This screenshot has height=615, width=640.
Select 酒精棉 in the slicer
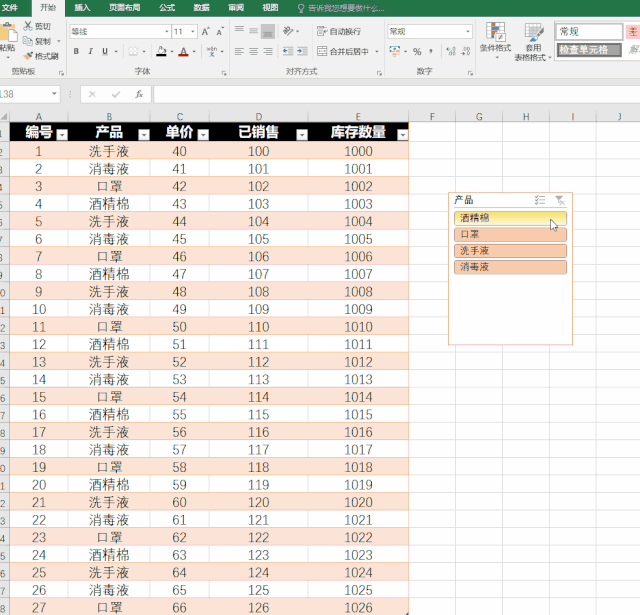pyautogui.click(x=510, y=218)
